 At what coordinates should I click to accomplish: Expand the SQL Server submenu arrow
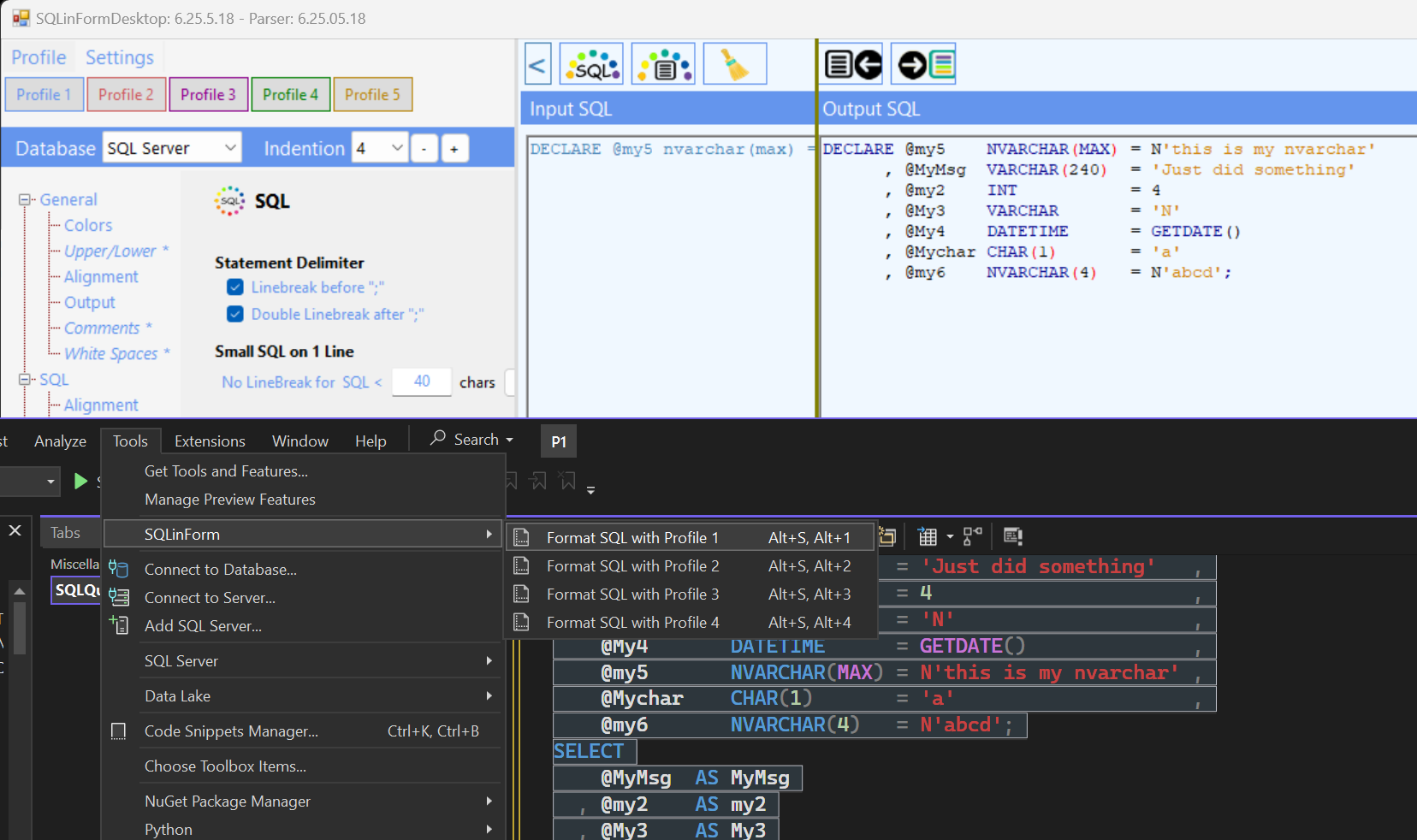click(x=489, y=660)
